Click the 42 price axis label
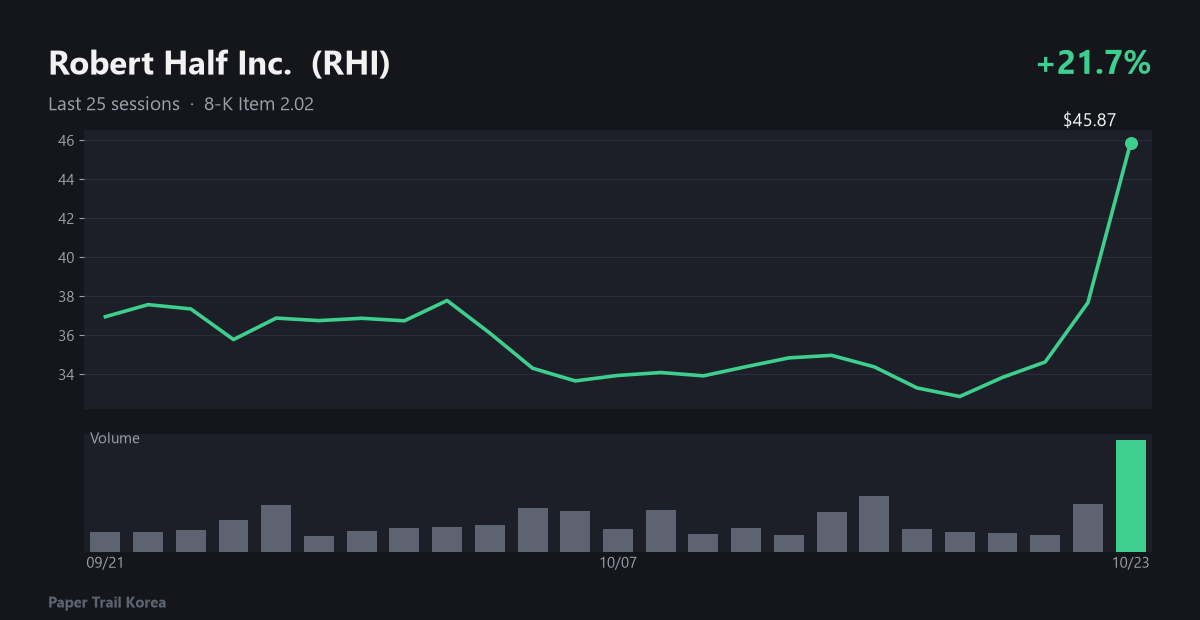Screen dimensions: 1200x620 pyautogui.click(x=65, y=219)
